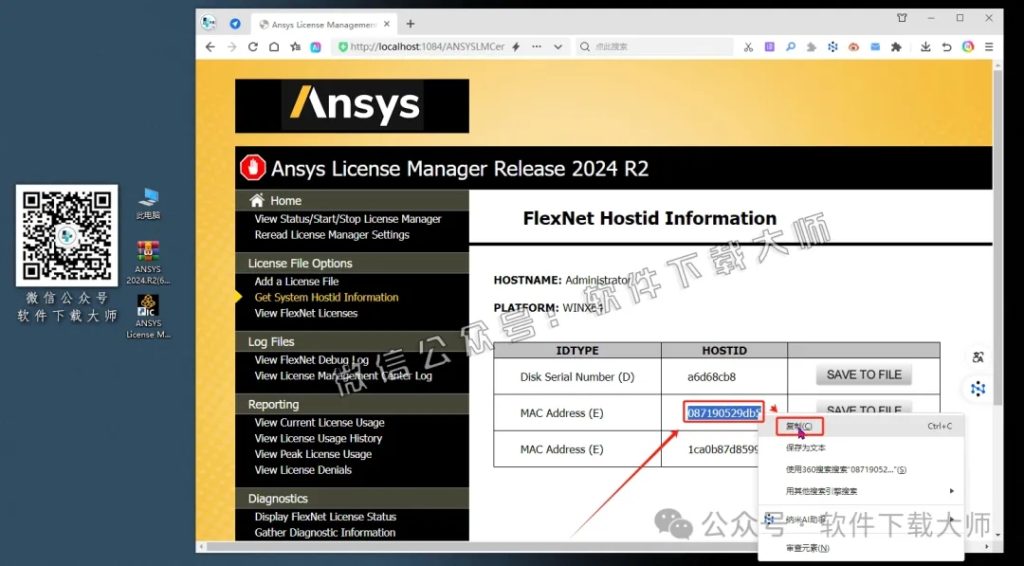The image size is (1024, 566).
Task: Click the undo/restore closed tab icon
Action: point(946,47)
